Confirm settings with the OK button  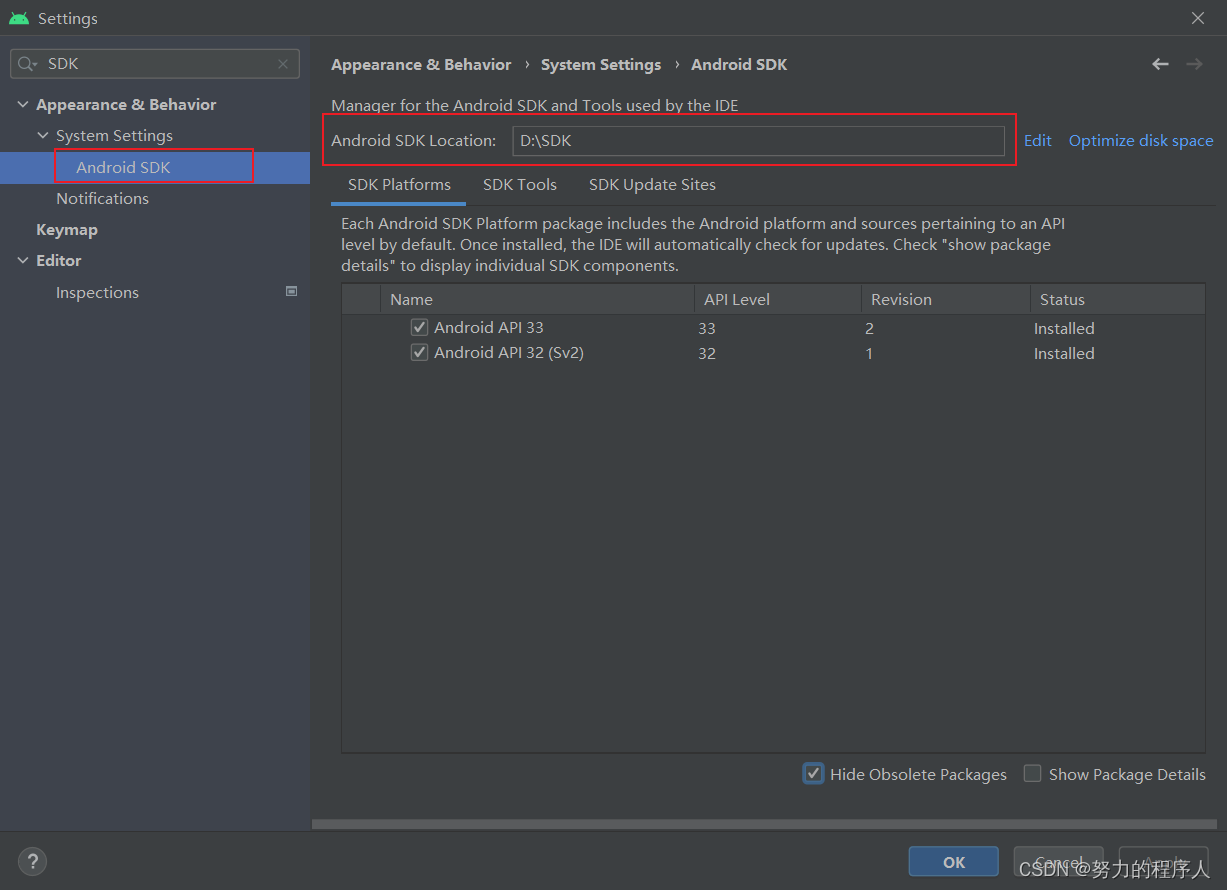pos(954,862)
